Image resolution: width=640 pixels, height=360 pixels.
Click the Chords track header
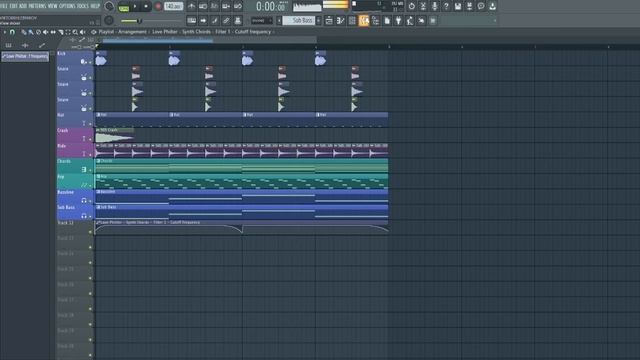75,166
